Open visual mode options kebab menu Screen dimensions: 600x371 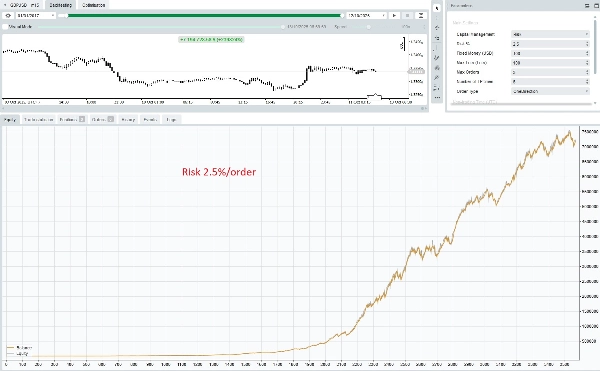pyautogui.click(x=424, y=27)
